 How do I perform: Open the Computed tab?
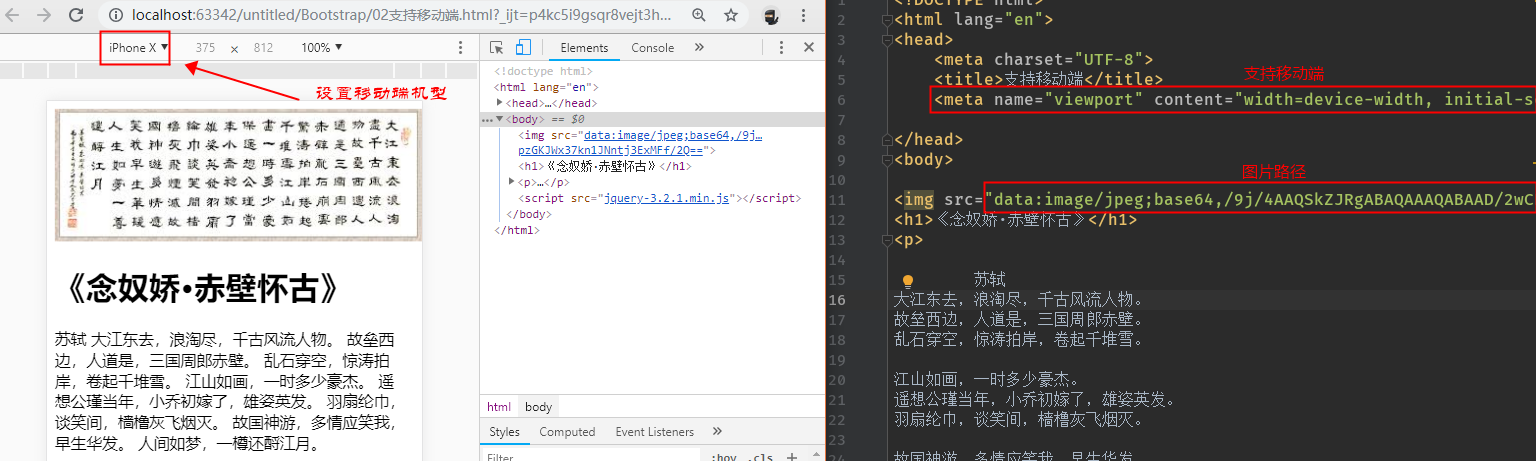coord(567,432)
